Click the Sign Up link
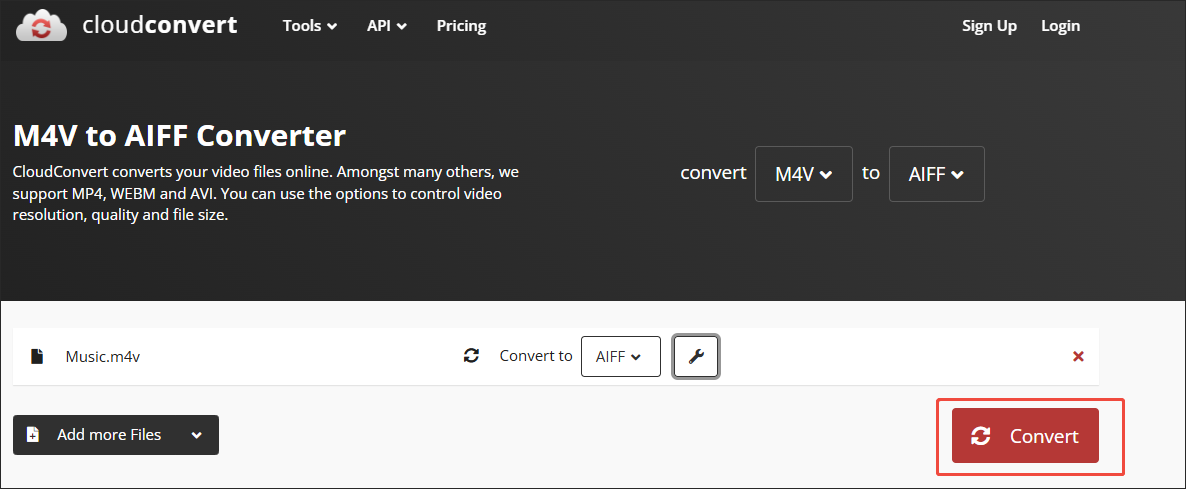This screenshot has width=1186, height=489. coord(989,26)
